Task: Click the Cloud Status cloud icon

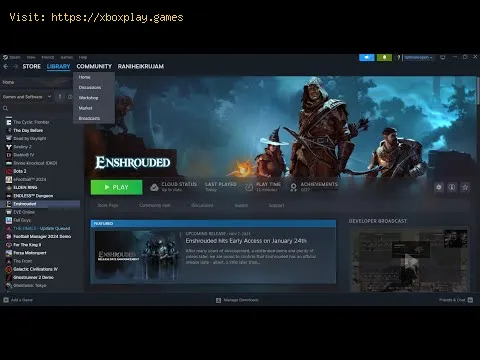Action: coord(154,187)
